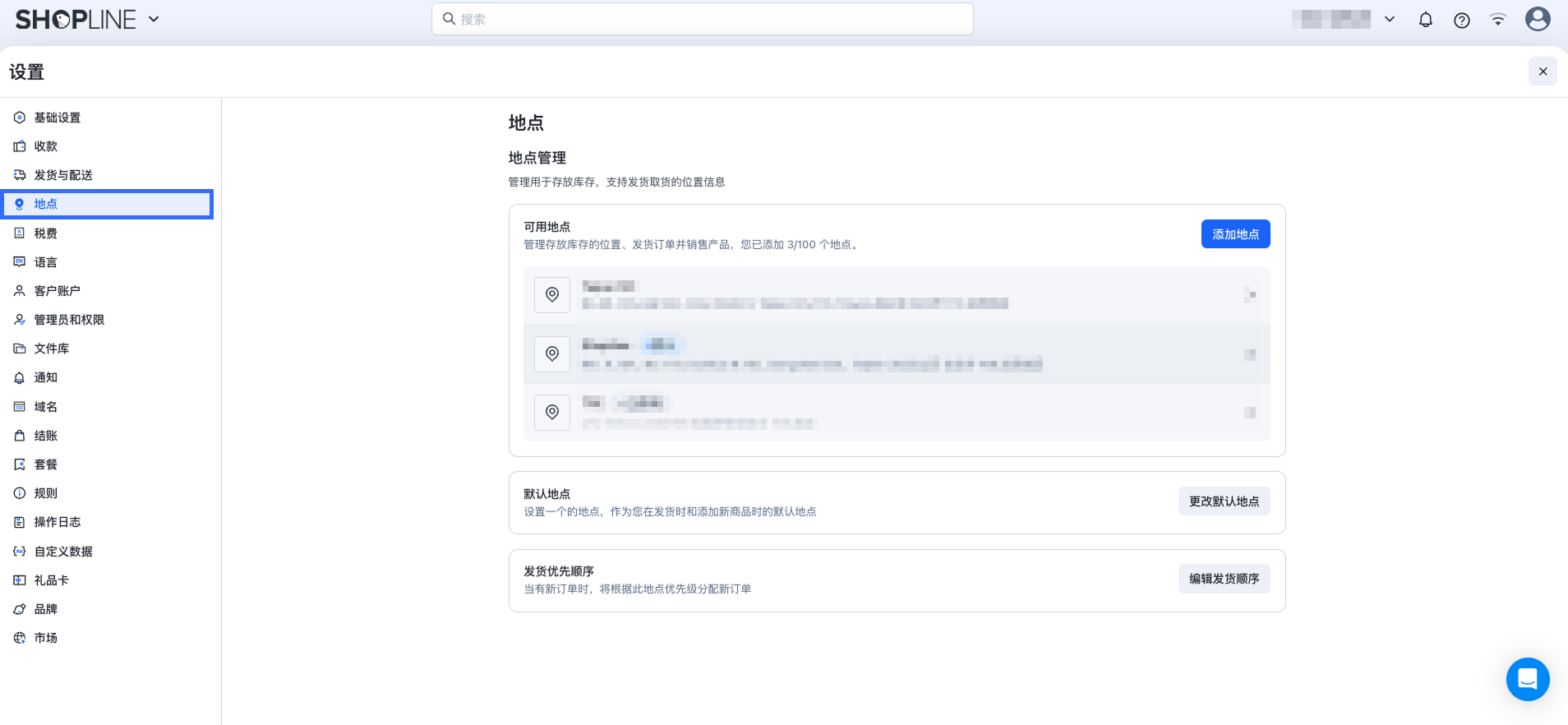Click the 税费 tax icon
The image size is (1568, 725).
pyautogui.click(x=20, y=233)
